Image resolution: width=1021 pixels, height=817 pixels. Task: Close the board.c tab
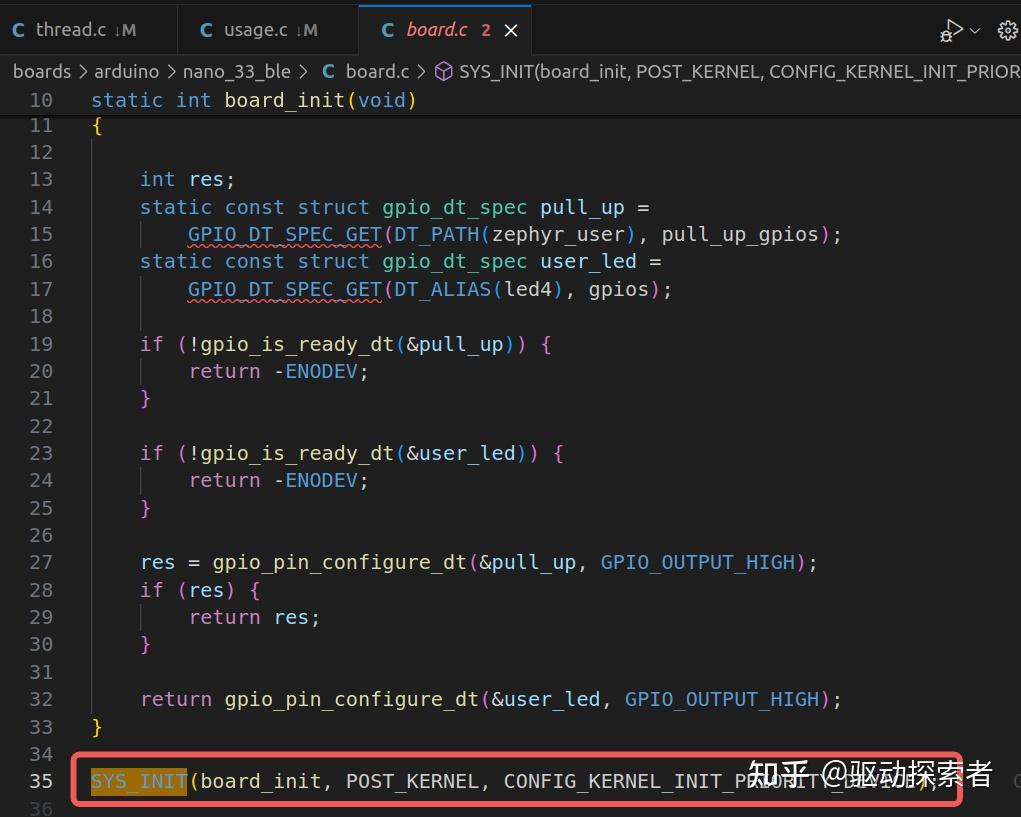(x=511, y=31)
